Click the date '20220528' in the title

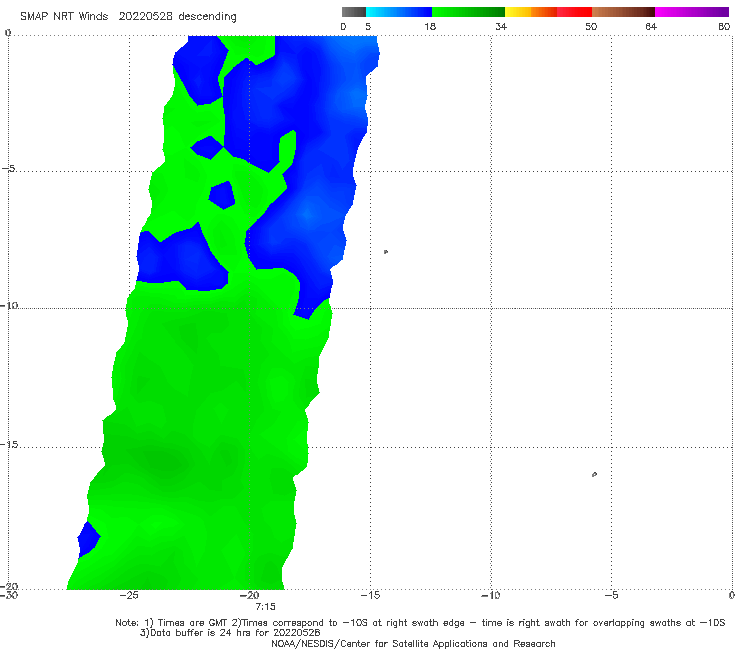(x=145, y=17)
